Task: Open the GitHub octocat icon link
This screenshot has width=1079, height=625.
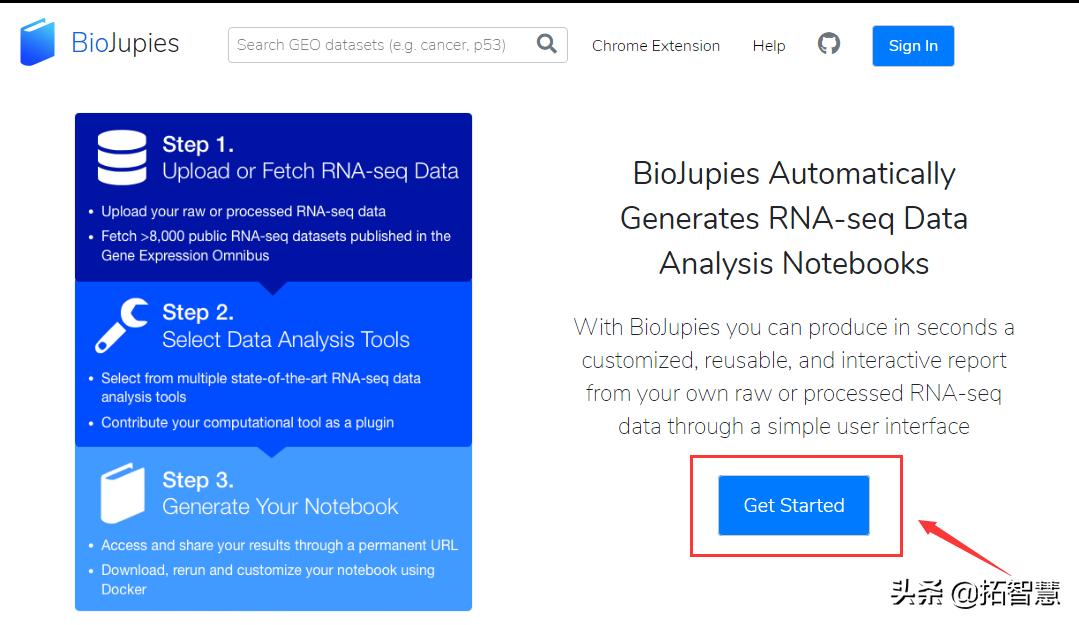Action: coord(828,44)
